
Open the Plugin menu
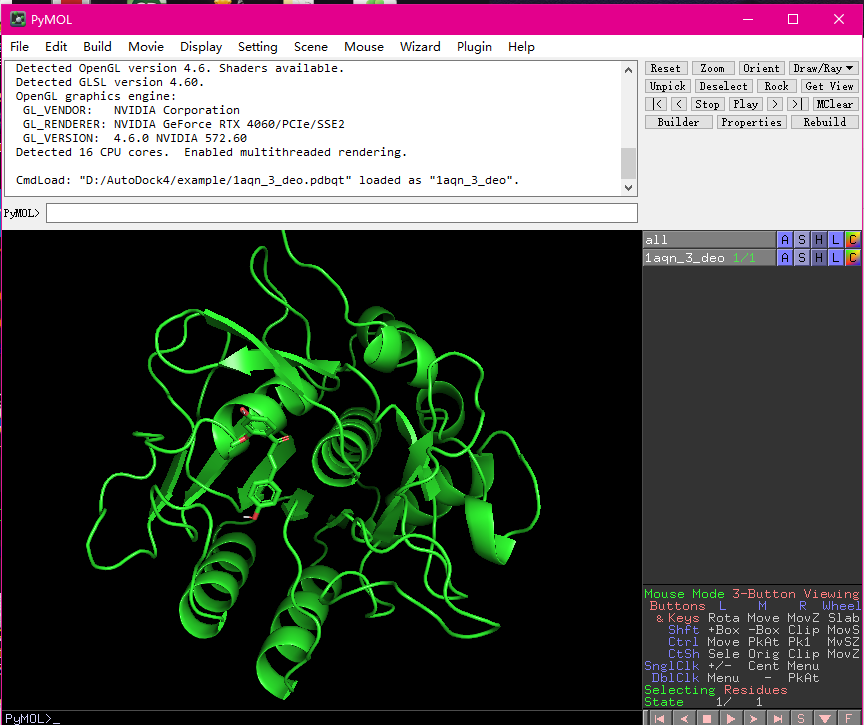(x=474, y=47)
